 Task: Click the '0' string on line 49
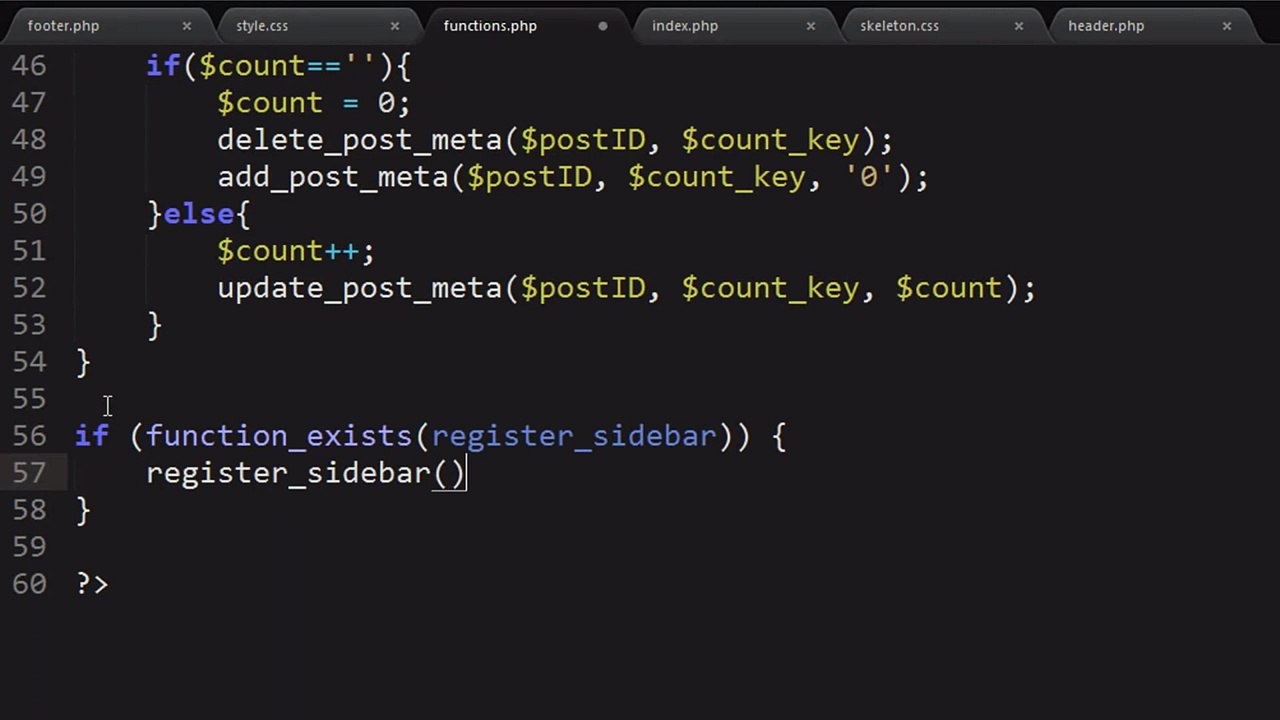click(869, 177)
